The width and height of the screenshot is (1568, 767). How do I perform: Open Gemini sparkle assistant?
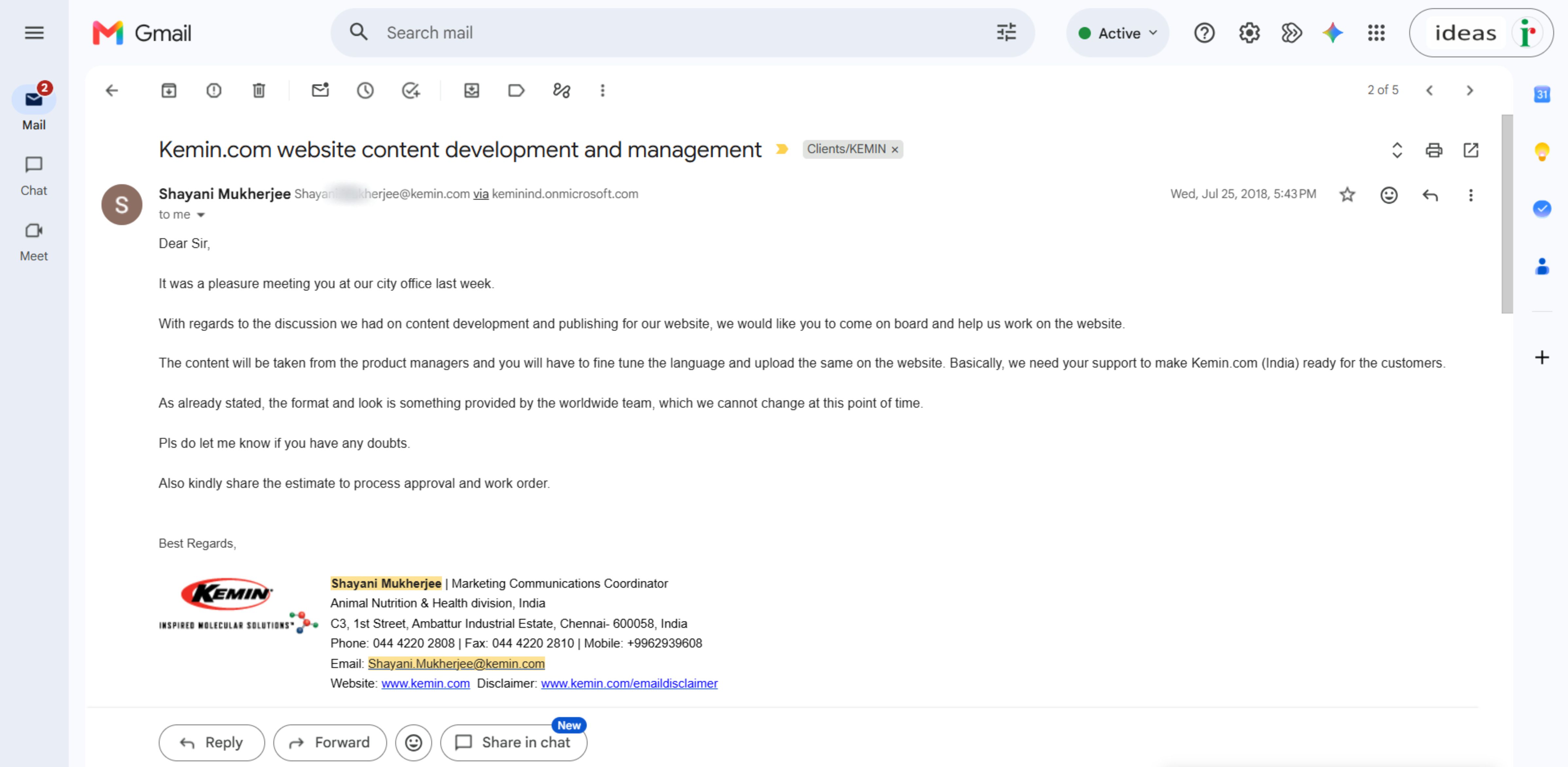click(x=1332, y=33)
